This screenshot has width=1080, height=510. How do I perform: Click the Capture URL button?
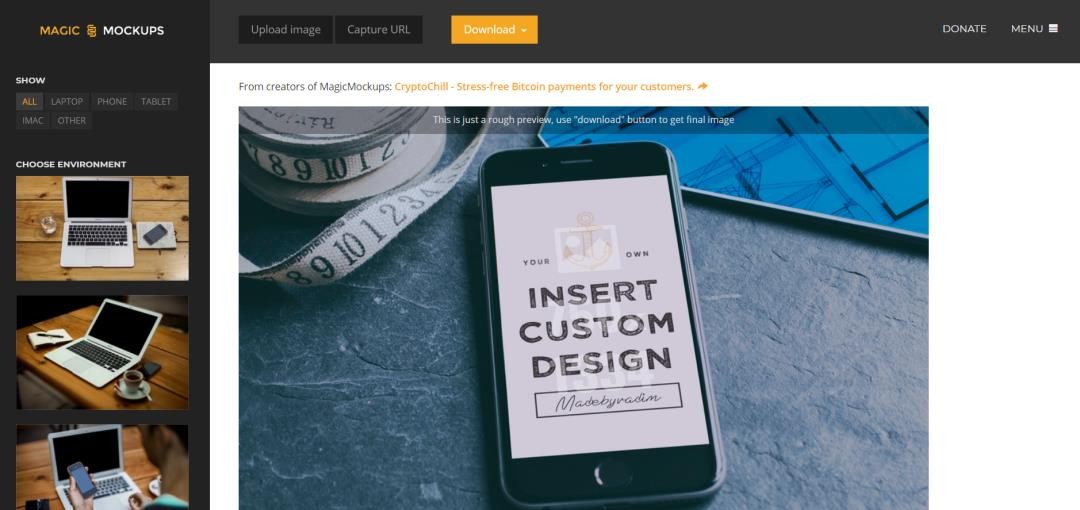378,30
